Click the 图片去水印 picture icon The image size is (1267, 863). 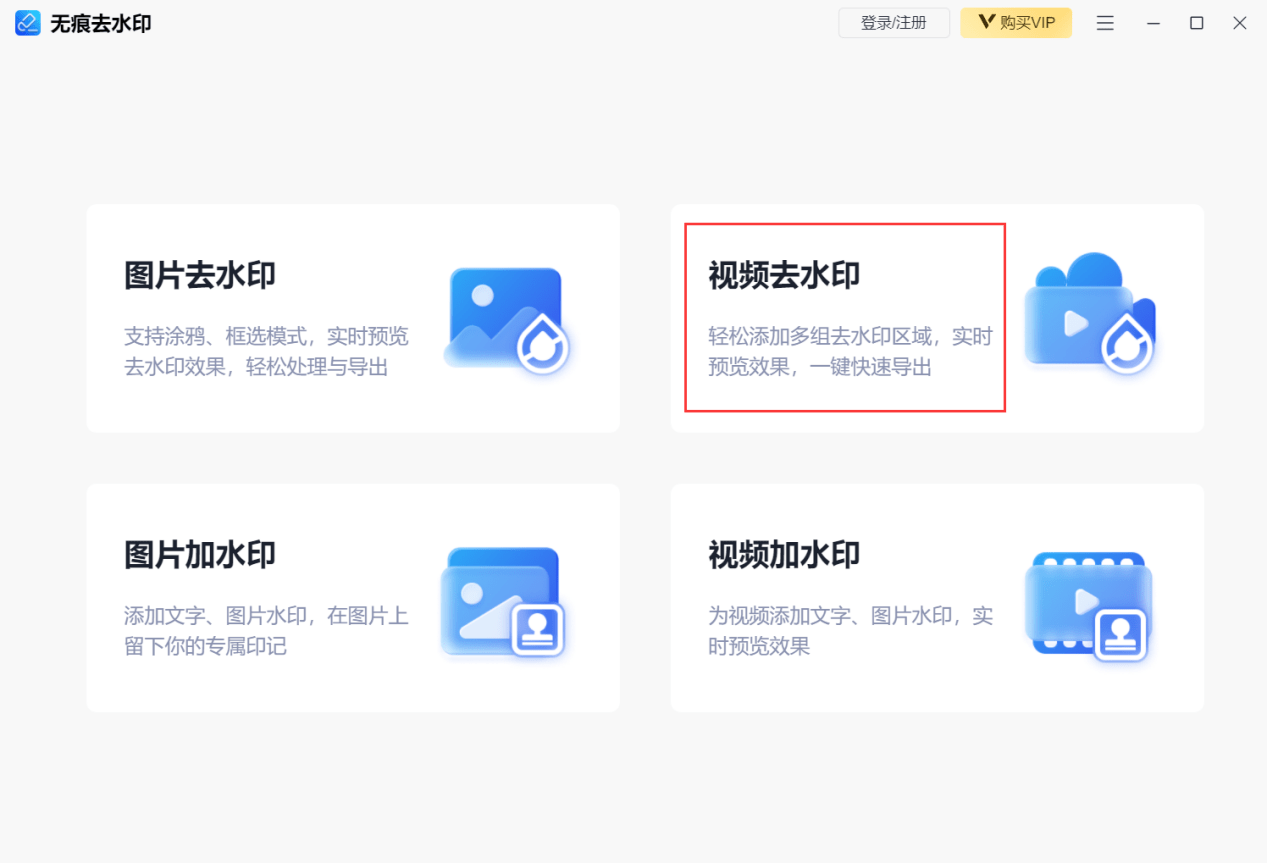pos(506,320)
